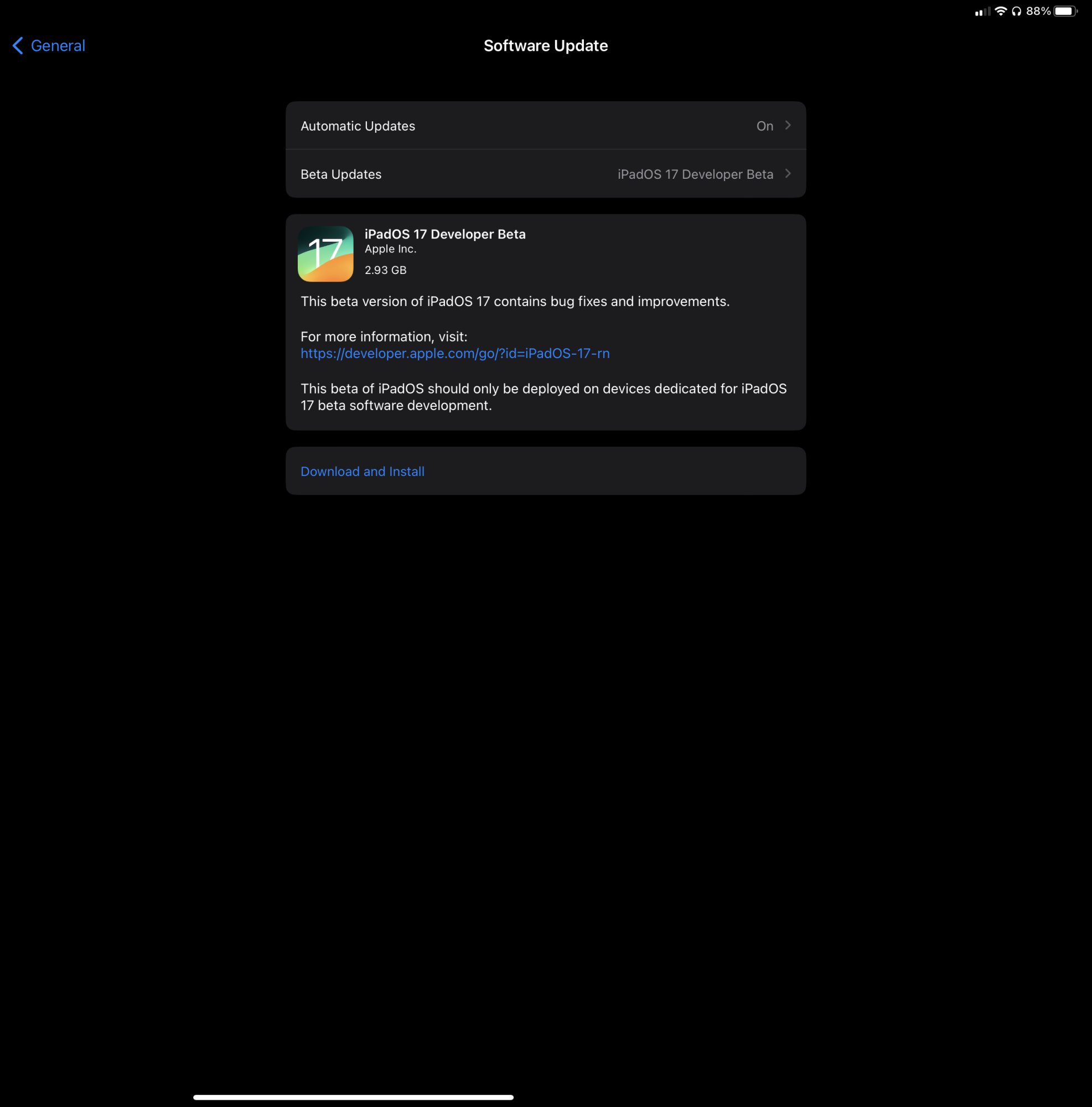This screenshot has width=1092, height=1107.
Task: Tap the back chevron icon
Action: click(18, 45)
